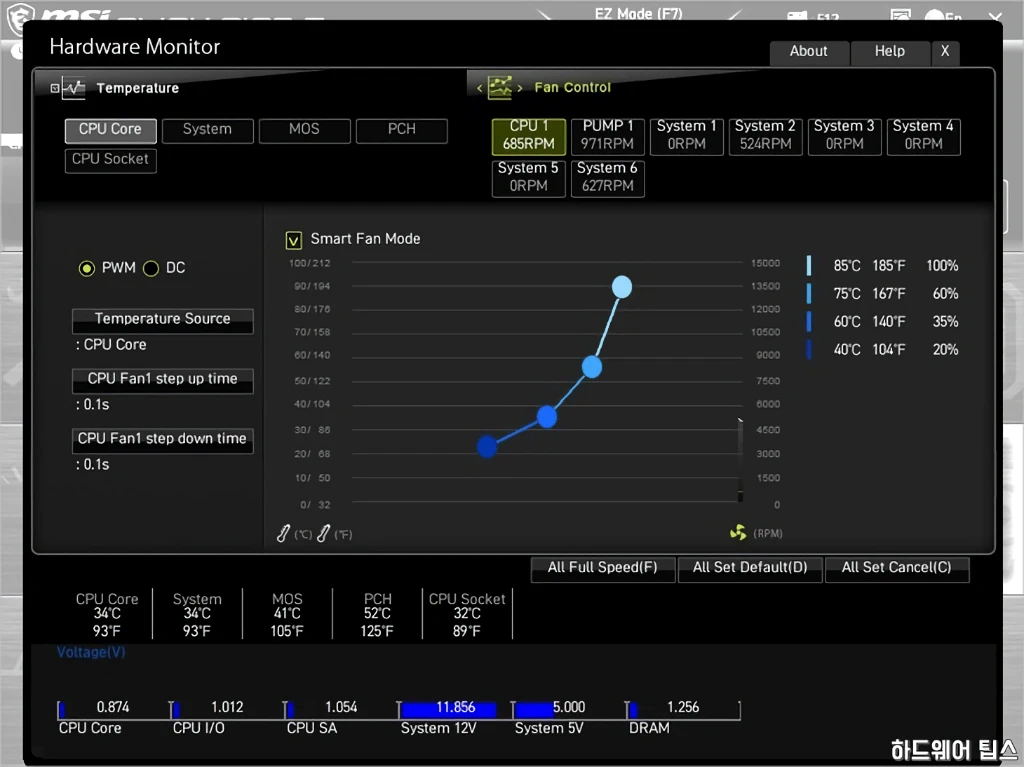Viewport: 1024px width, 767px height.
Task: Select the PCH temperature tab
Action: (402, 130)
